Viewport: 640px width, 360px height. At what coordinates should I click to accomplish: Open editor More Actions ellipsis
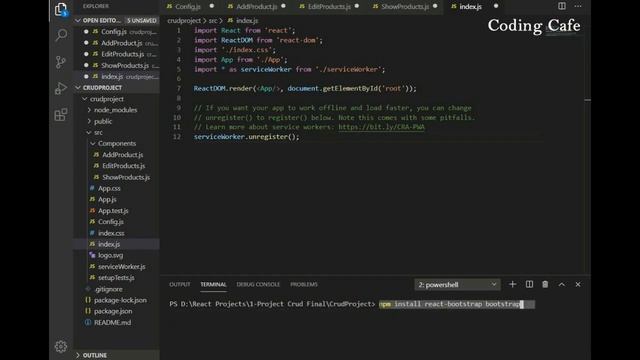click(578, 6)
